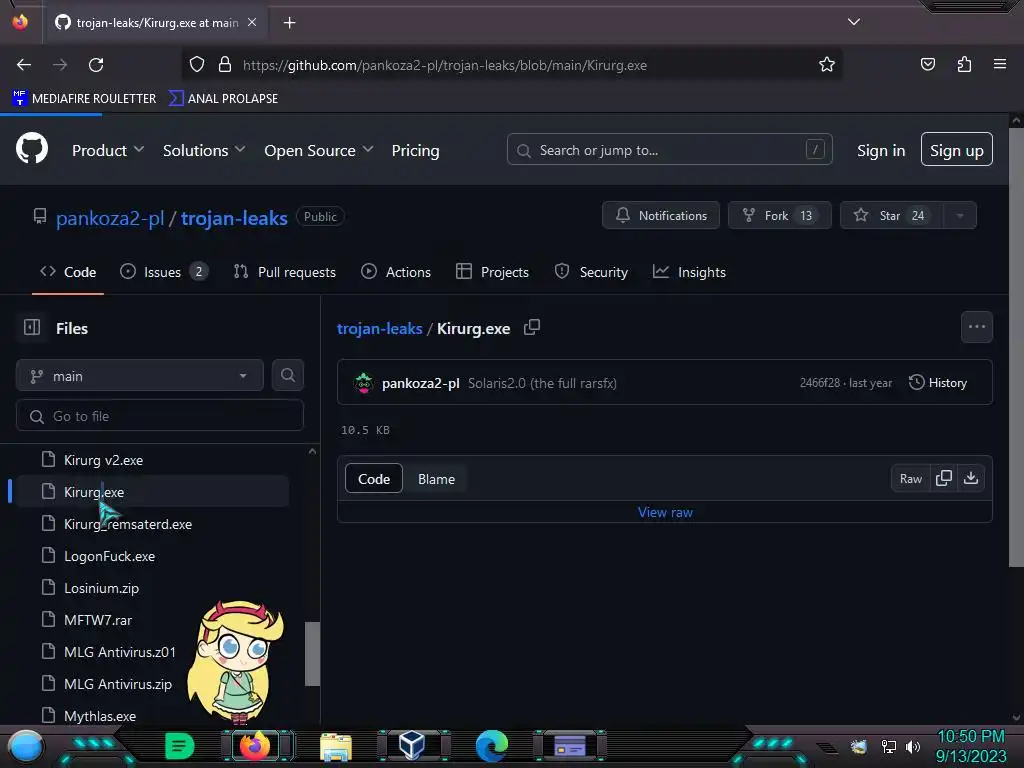This screenshot has width=1024, height=768.
Task: Click the shield tracking protection icon
Action: [x=197, y=65]
